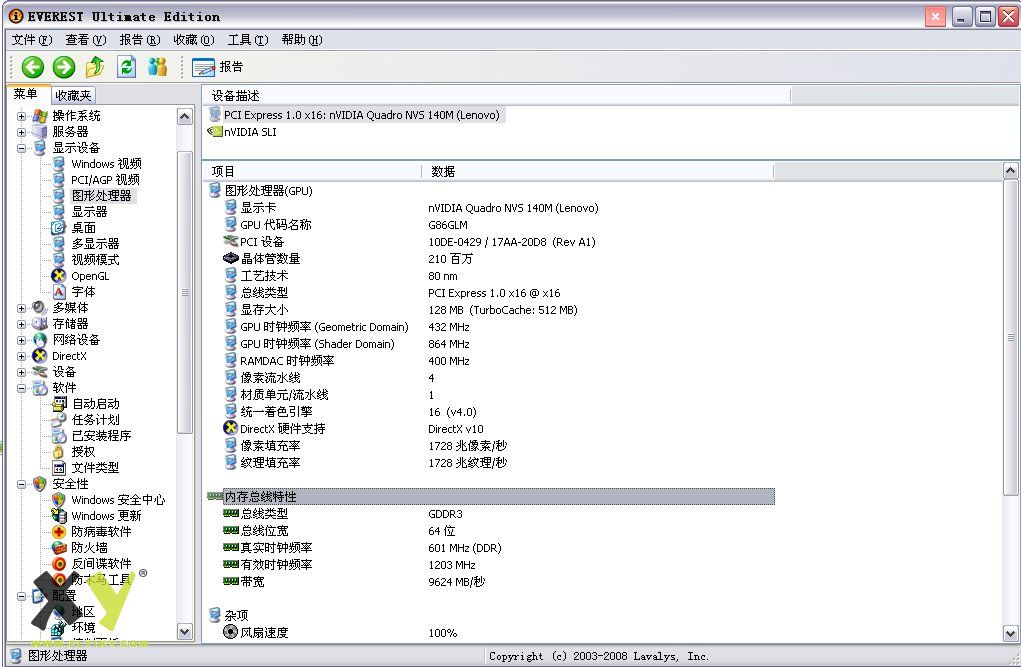Expand the 存储器 tree node
Image resolution: width=1021 pixels, height=667 pixels.
[x=21, y=324]
